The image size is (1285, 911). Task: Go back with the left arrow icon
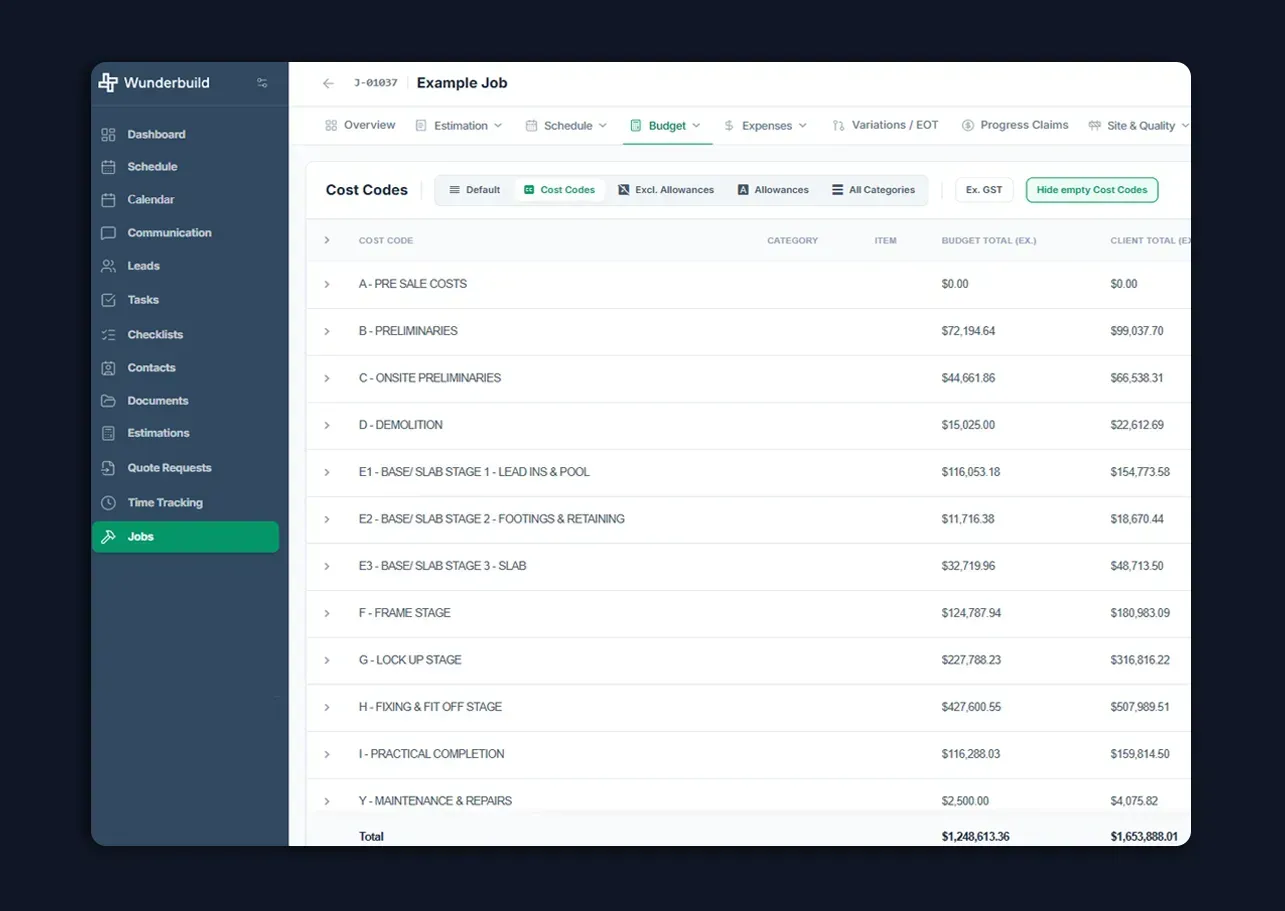(328, 83)
